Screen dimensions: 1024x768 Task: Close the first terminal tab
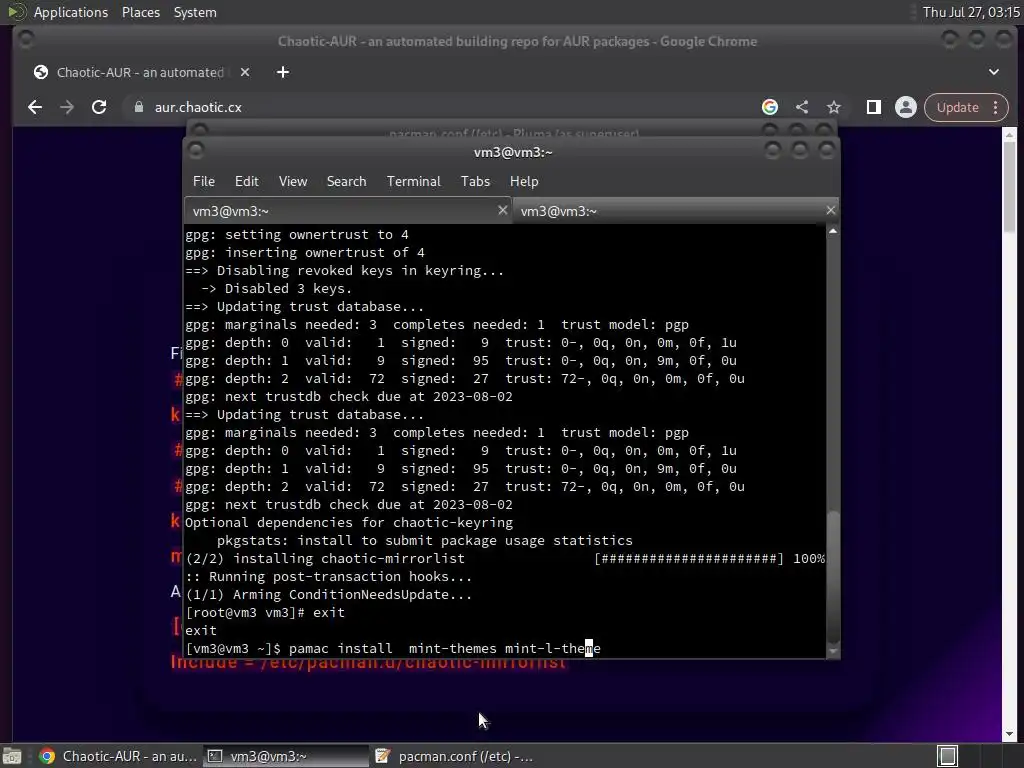502,210
